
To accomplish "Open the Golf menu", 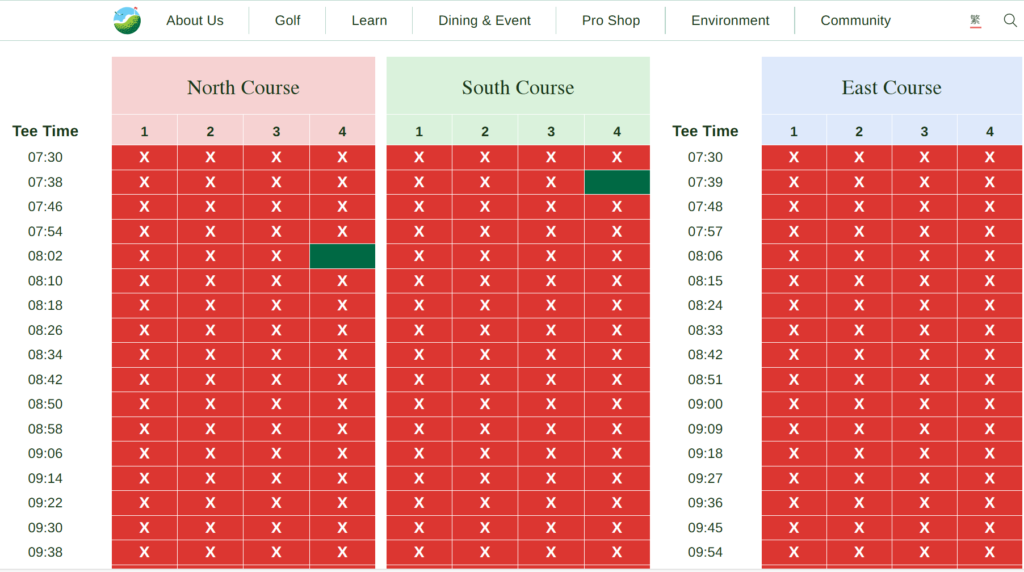I will 288,20.
